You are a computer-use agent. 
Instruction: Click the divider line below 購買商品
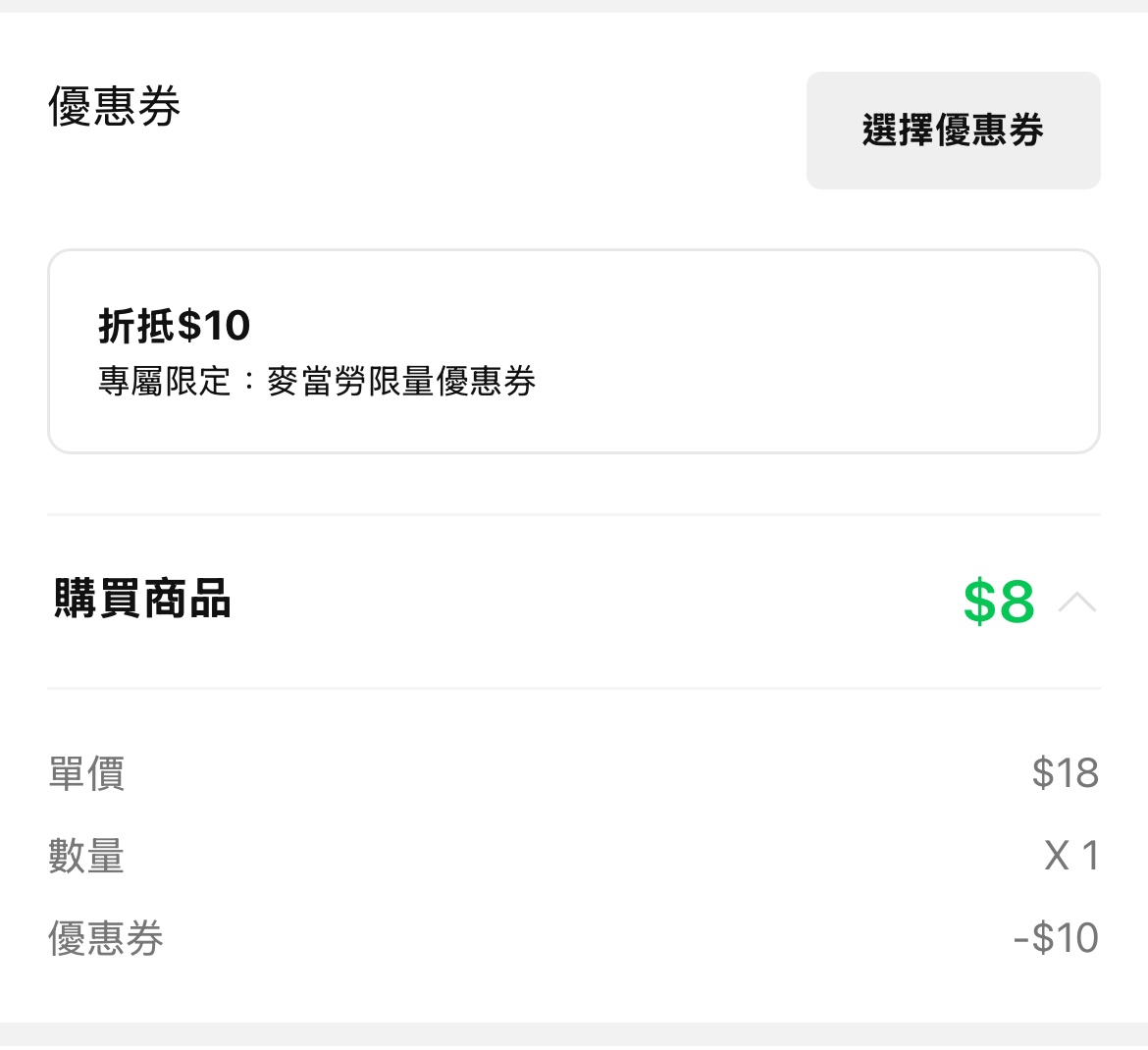click(574, 688)
